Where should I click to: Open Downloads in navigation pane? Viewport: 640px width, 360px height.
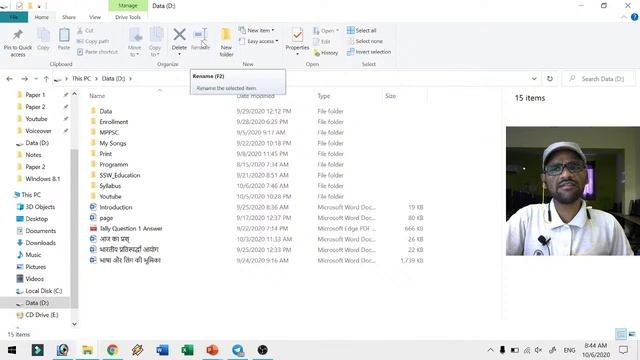coord(40,243)
